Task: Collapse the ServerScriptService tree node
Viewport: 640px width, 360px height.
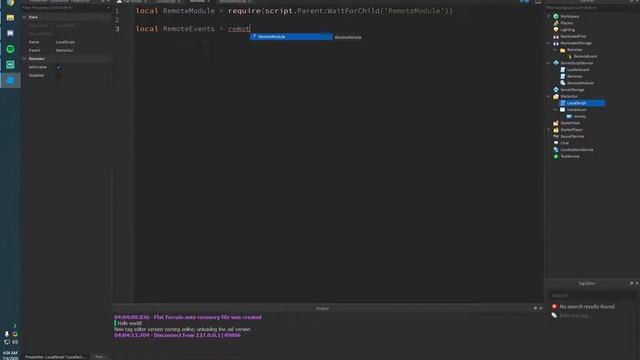Action: [549, 63]
